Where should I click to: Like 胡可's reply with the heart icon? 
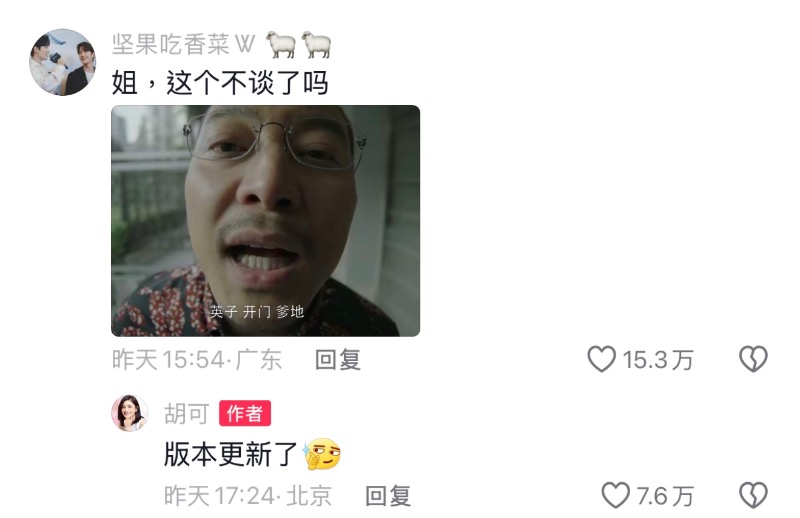(x=615, y=495)
